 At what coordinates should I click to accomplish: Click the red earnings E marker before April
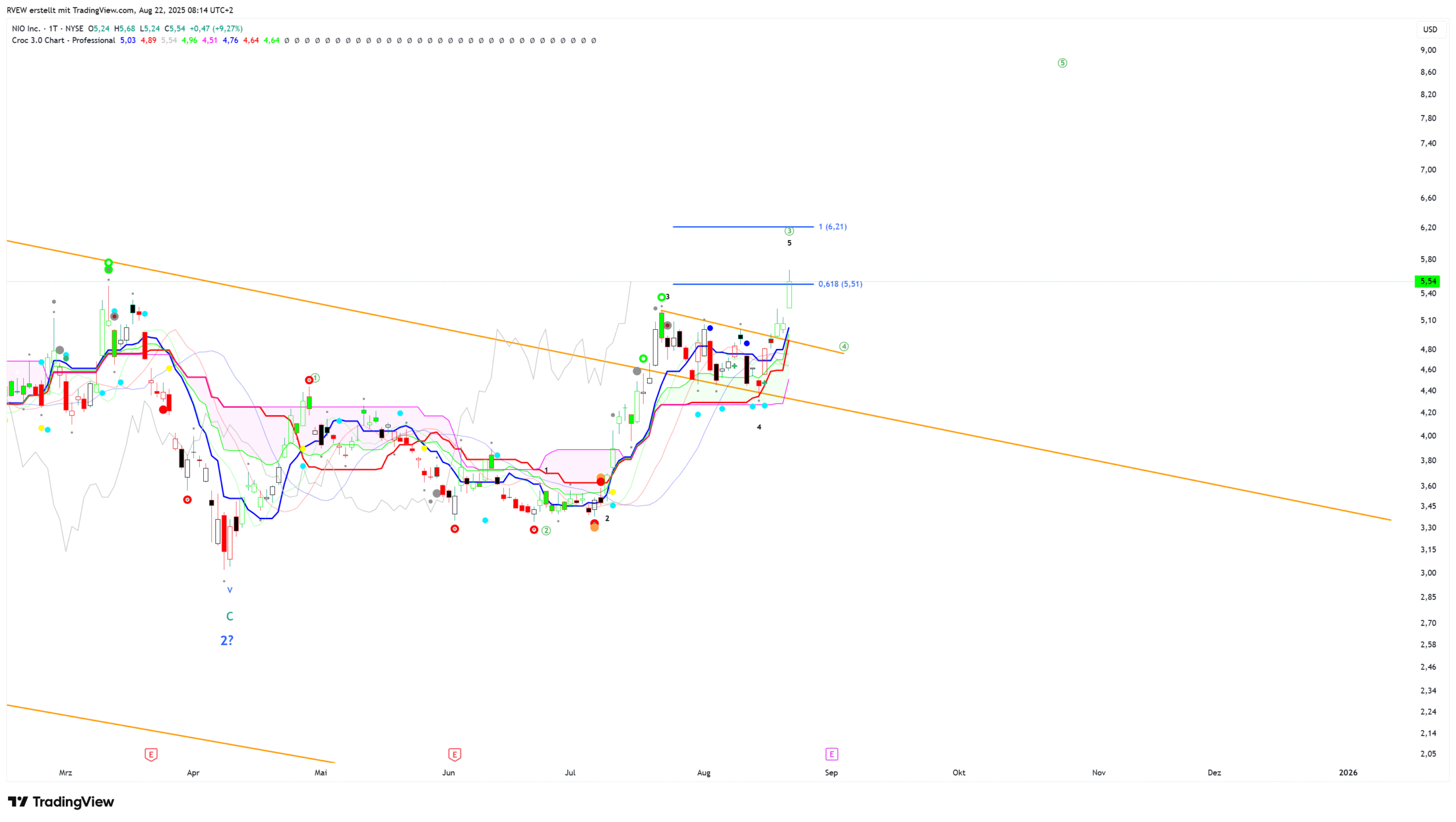tap(151, 754)
